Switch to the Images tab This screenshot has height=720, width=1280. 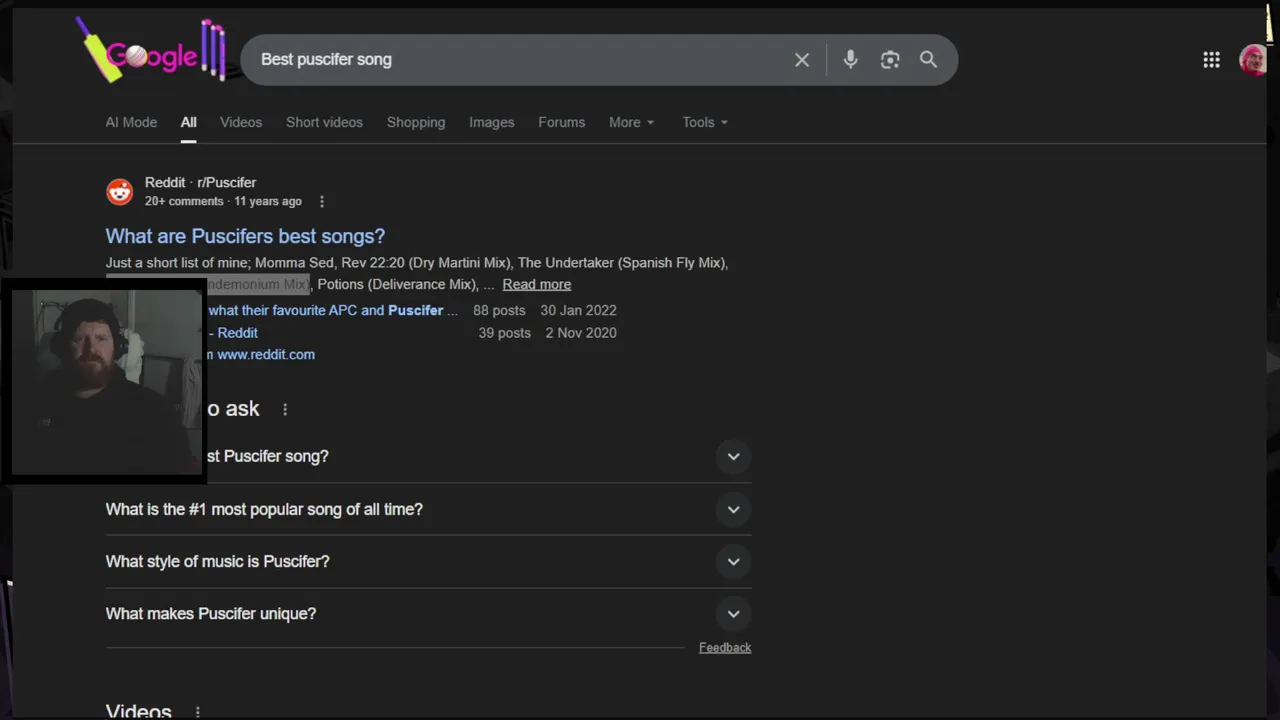(x=492, y=122)
